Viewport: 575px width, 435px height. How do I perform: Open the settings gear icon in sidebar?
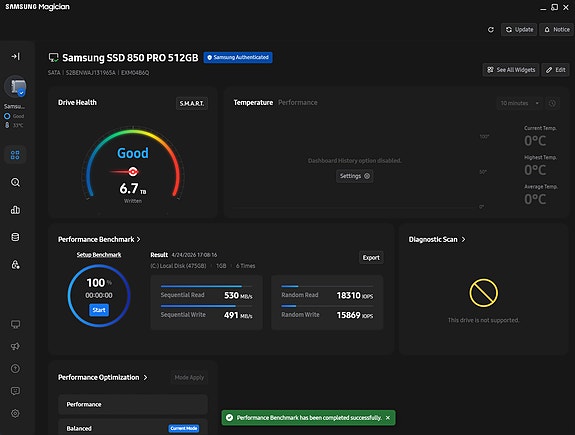(x=15, y=413)
